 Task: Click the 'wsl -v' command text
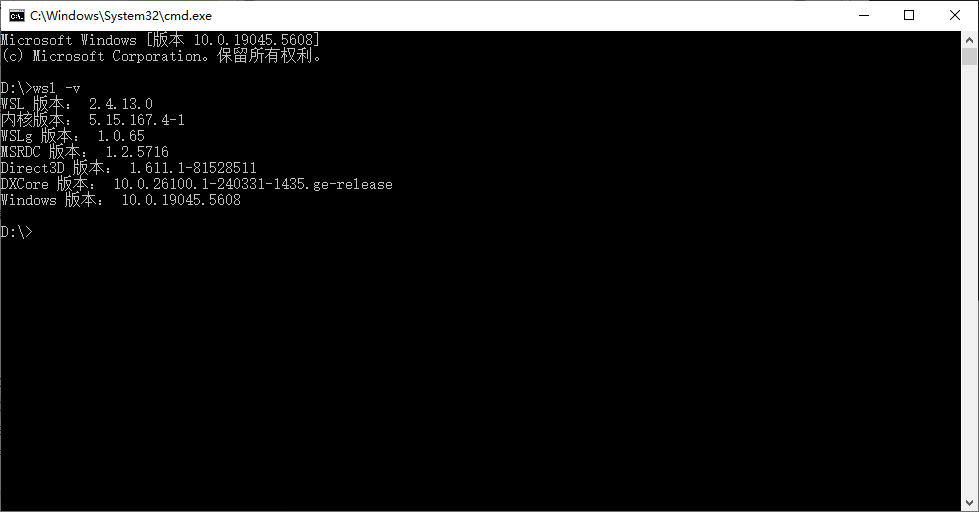pos(56,88)
